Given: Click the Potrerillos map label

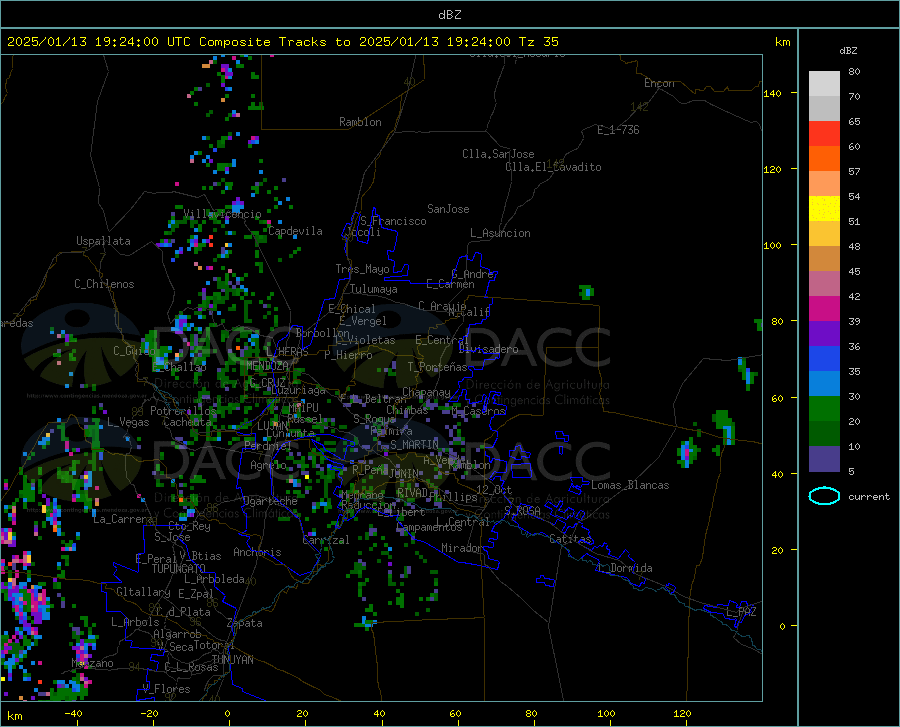Looking at the screenshot, I should (x=183, y=411).
